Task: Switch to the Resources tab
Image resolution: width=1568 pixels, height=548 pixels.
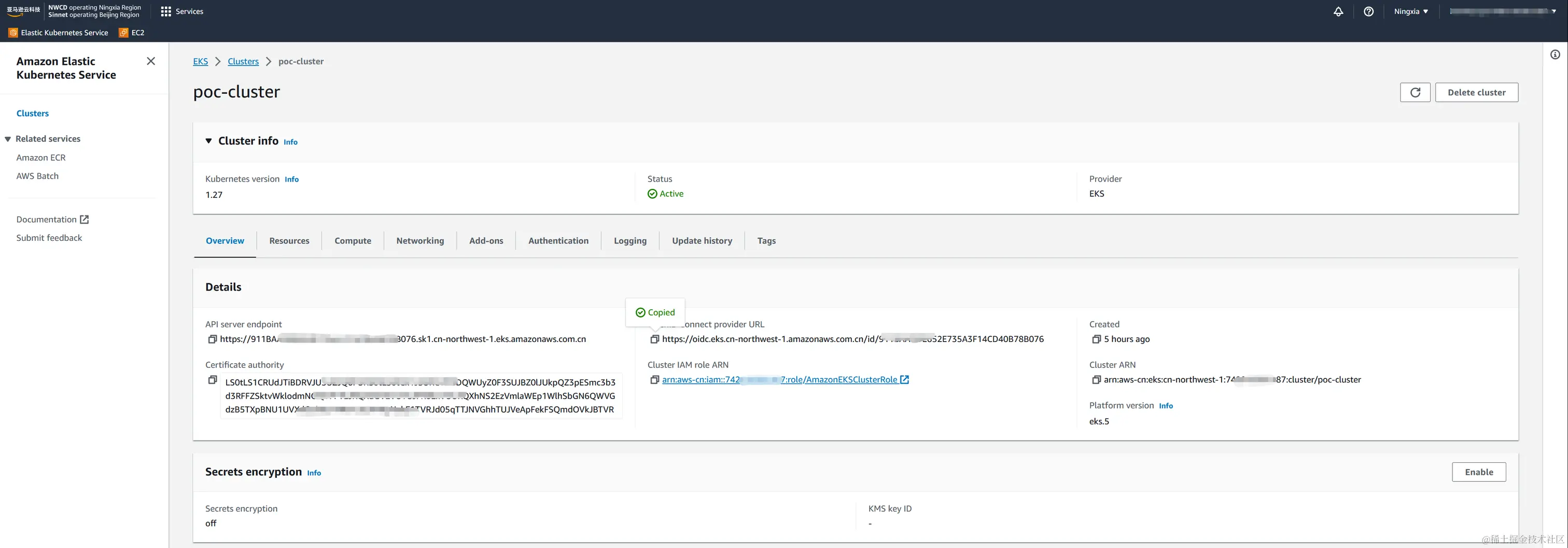Action: [289, 241]
